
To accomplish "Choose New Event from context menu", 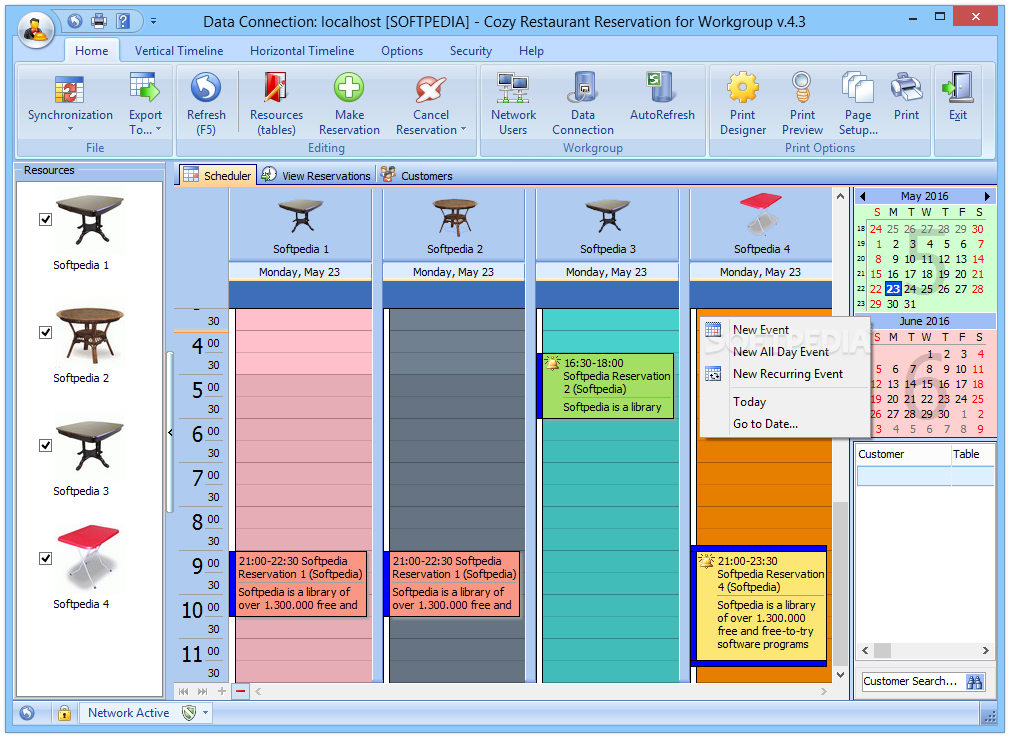I will coord(785,330).
